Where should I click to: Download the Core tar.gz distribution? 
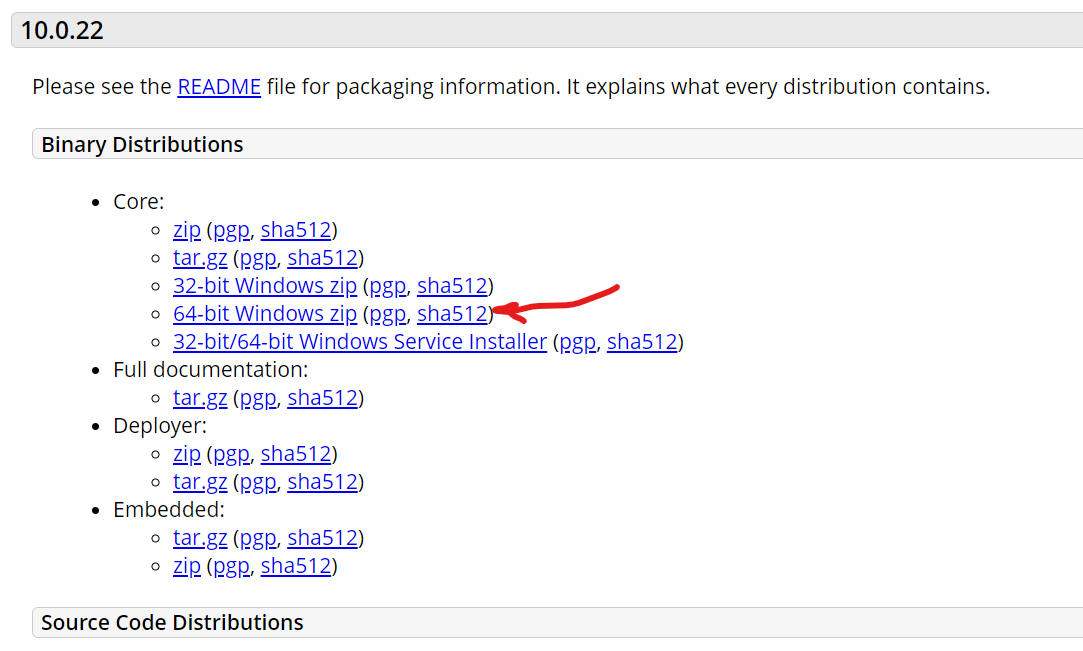tap(199, 258)
